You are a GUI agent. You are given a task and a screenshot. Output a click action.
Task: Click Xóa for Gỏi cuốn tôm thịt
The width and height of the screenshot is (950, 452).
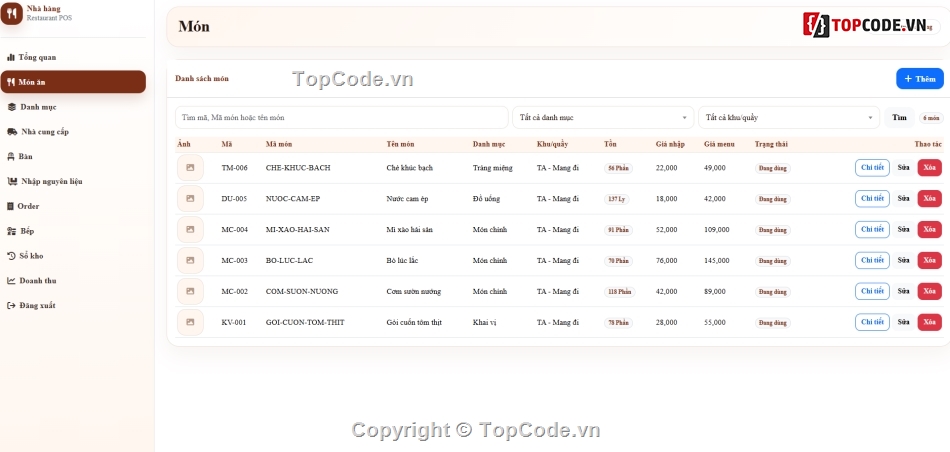pos(929,322)
